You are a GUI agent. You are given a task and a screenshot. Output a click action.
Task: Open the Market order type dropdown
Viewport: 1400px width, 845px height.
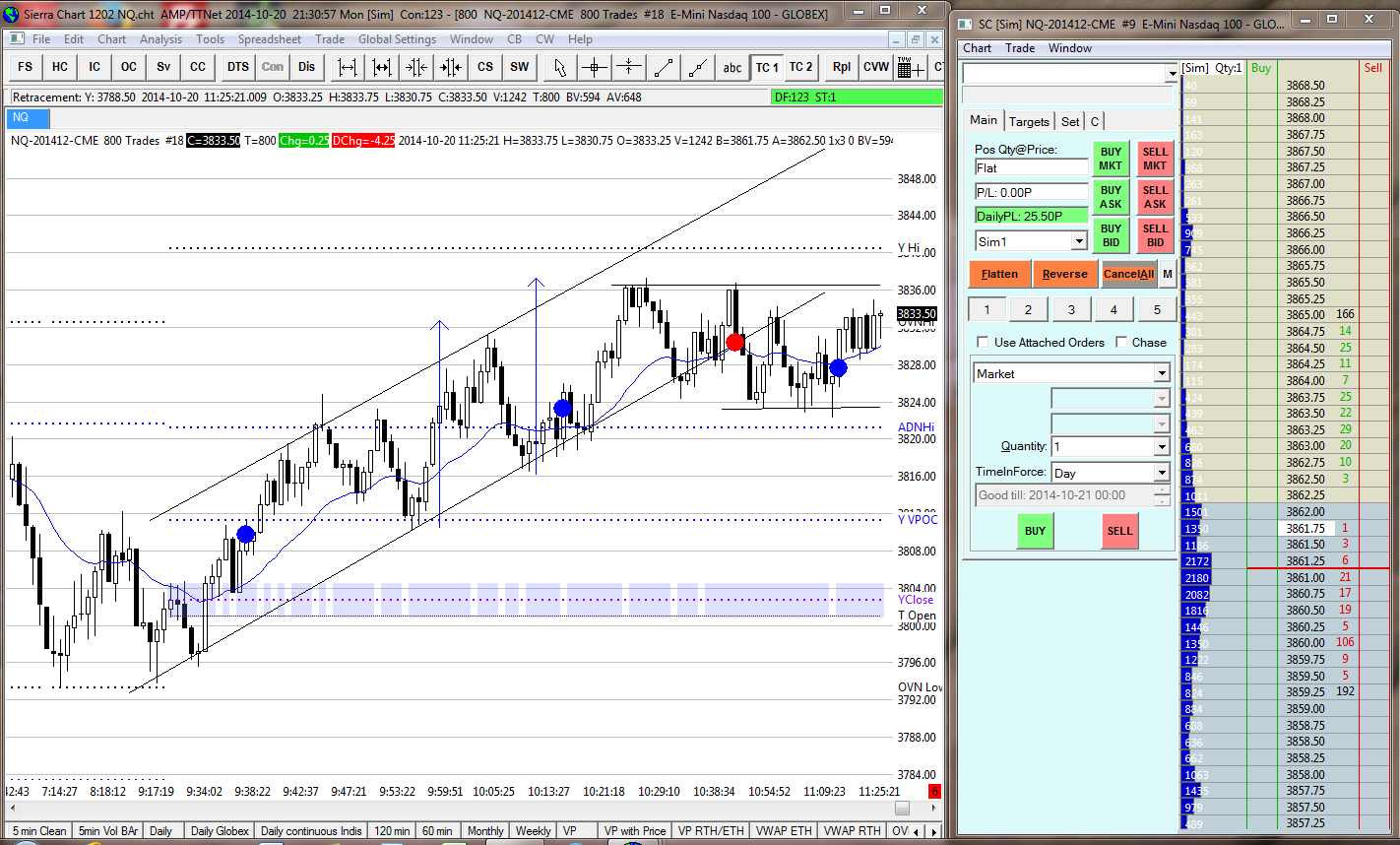click(x=1162, y=374)
